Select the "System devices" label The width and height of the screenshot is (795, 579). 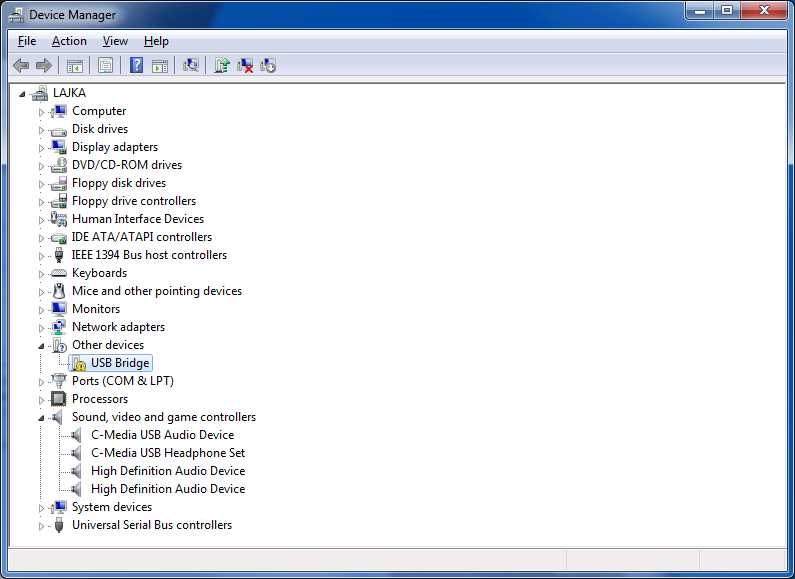coord(112,507)
